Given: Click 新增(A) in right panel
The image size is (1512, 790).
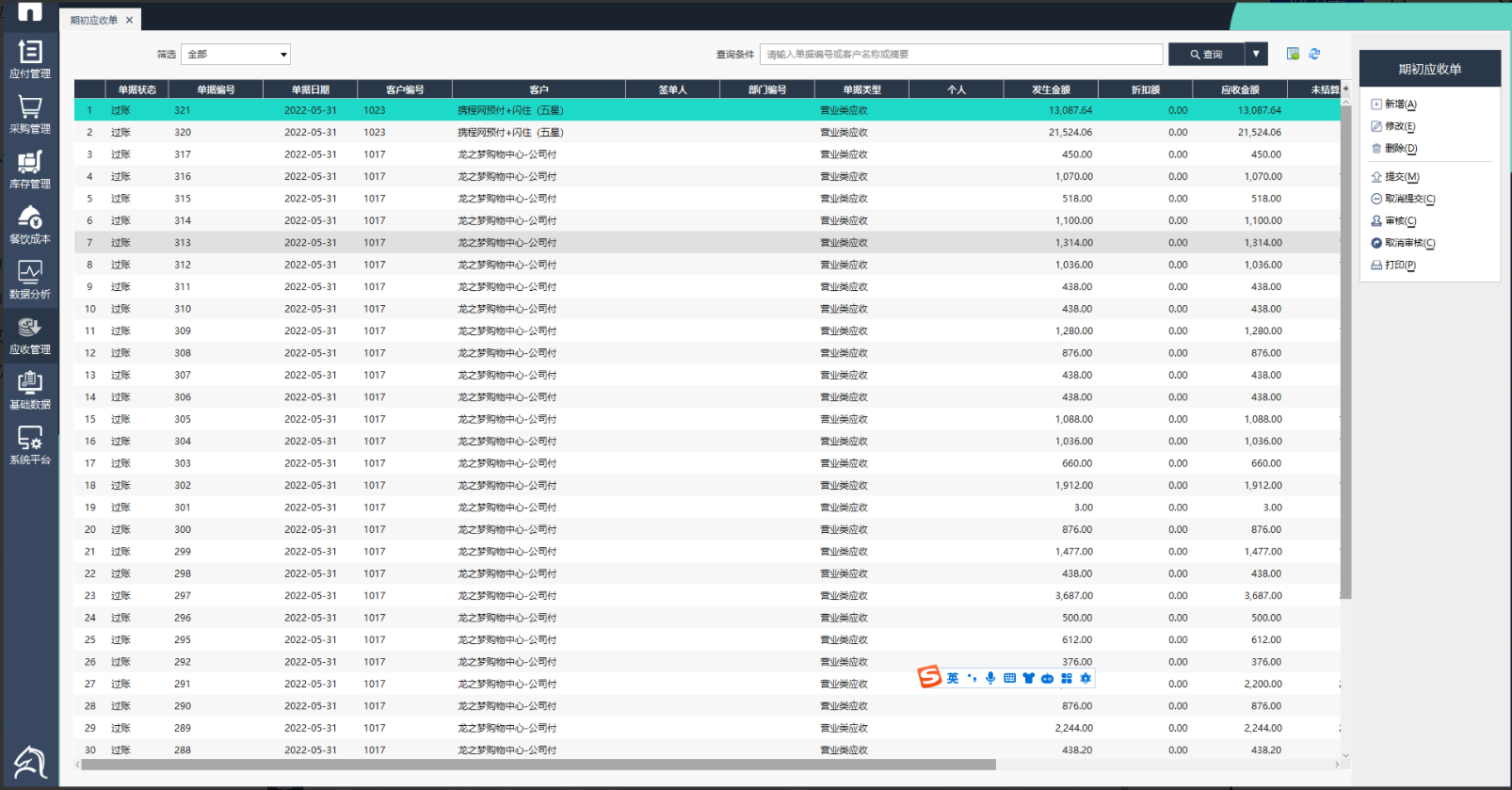Looking at the screenshot, I should point(1399,105).
